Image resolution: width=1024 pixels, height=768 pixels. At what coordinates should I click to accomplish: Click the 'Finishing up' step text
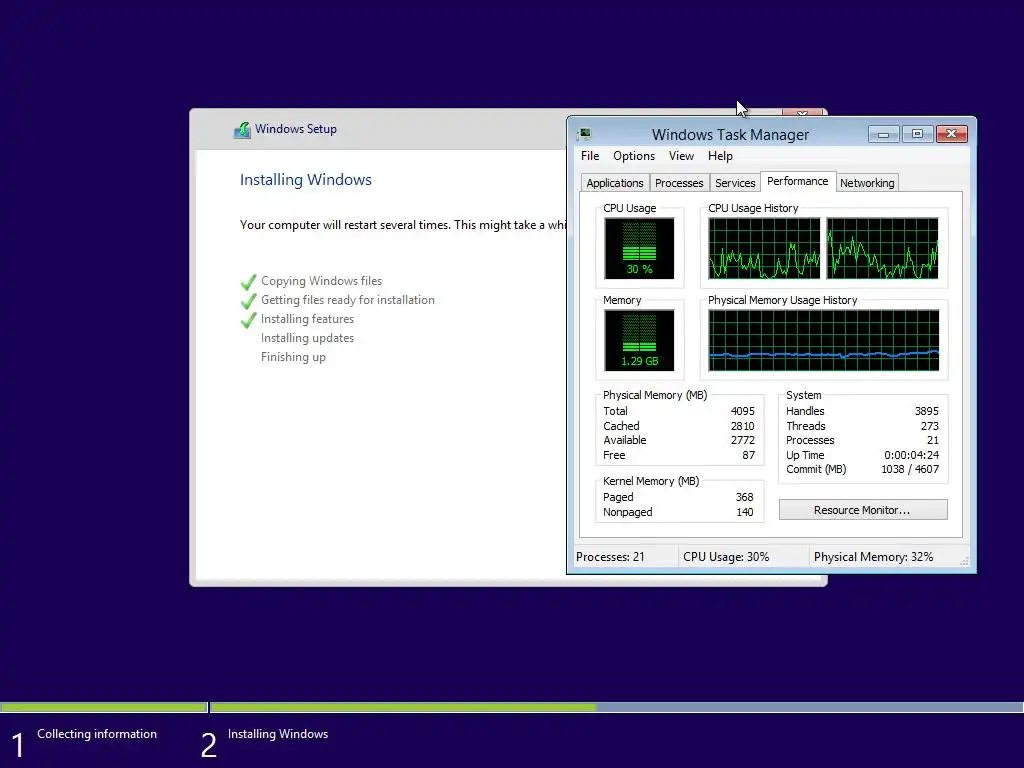click(293, 357)
